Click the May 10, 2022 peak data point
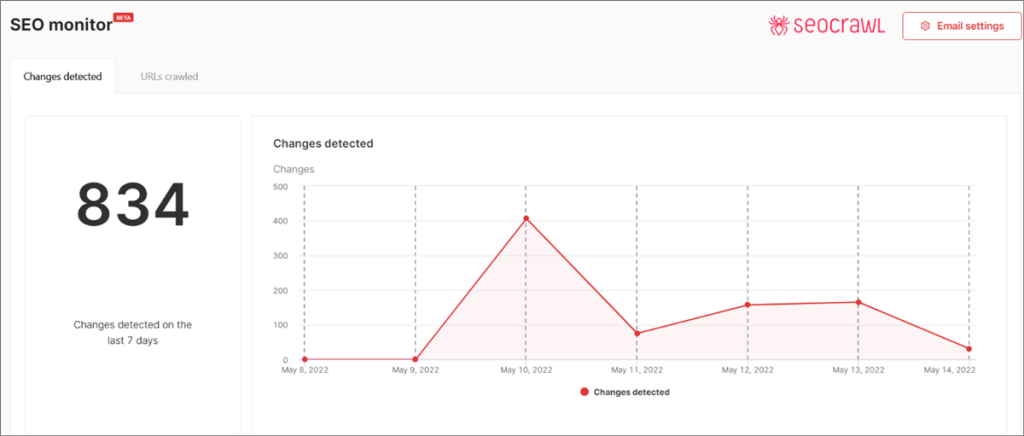 526,219
